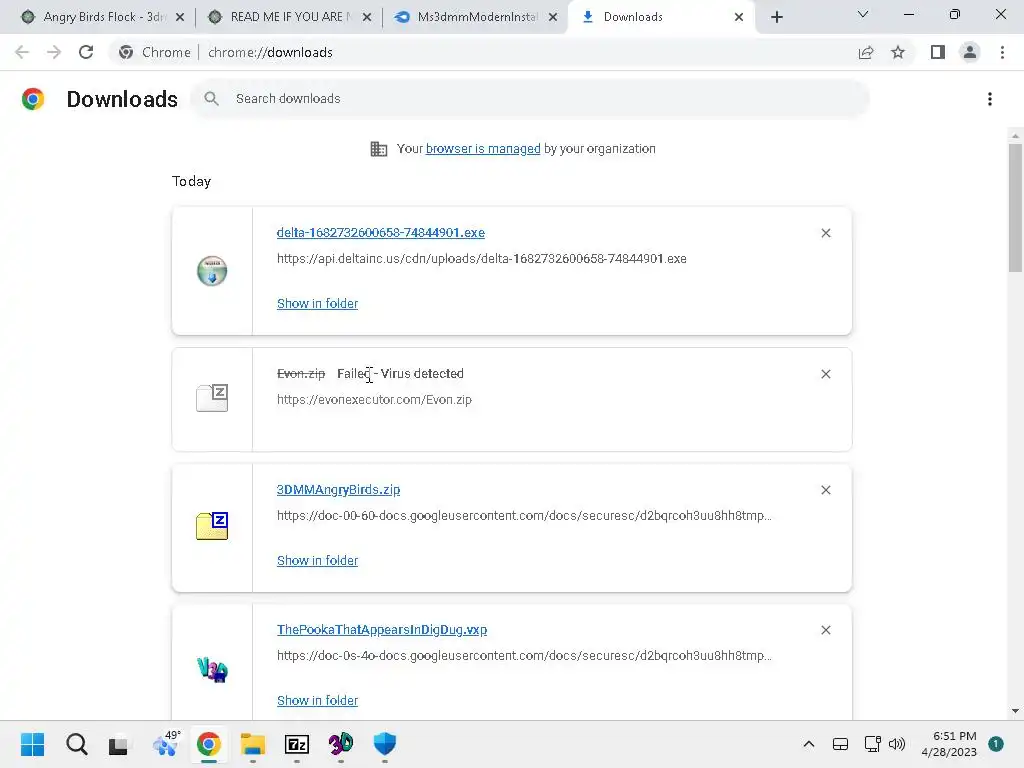Open delta-1682732600658-74844901.exe file link
1024x768 pixels.
point(381,232)
